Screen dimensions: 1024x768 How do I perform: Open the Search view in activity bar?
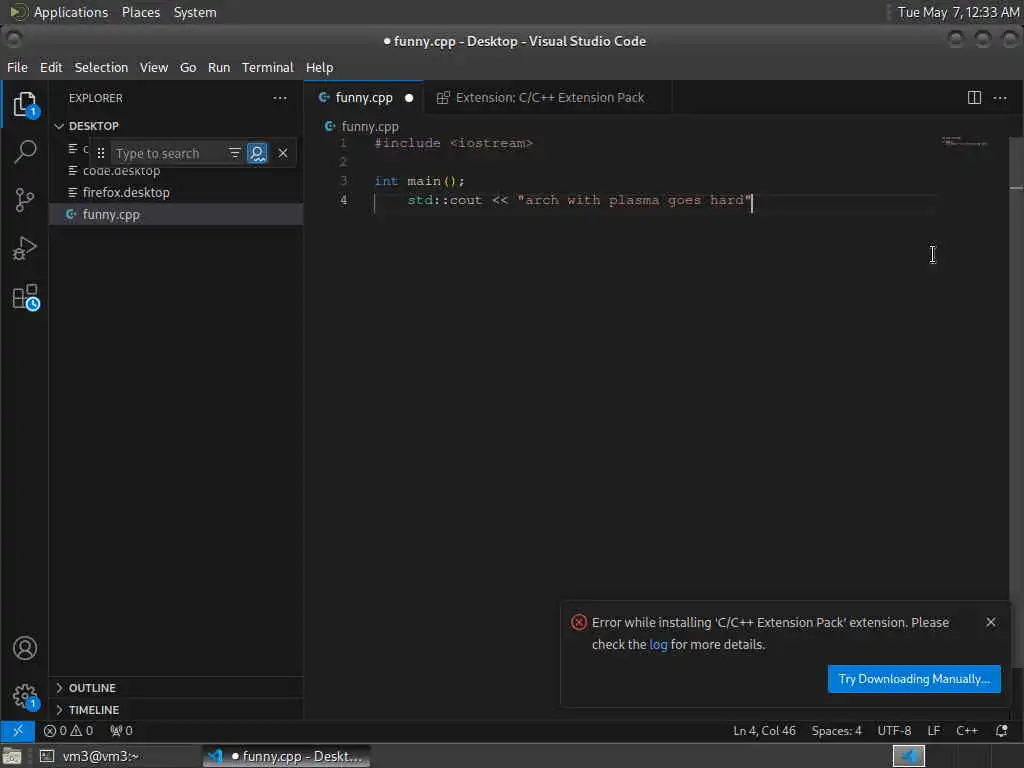pyautogui.click(x=25, y=152)
